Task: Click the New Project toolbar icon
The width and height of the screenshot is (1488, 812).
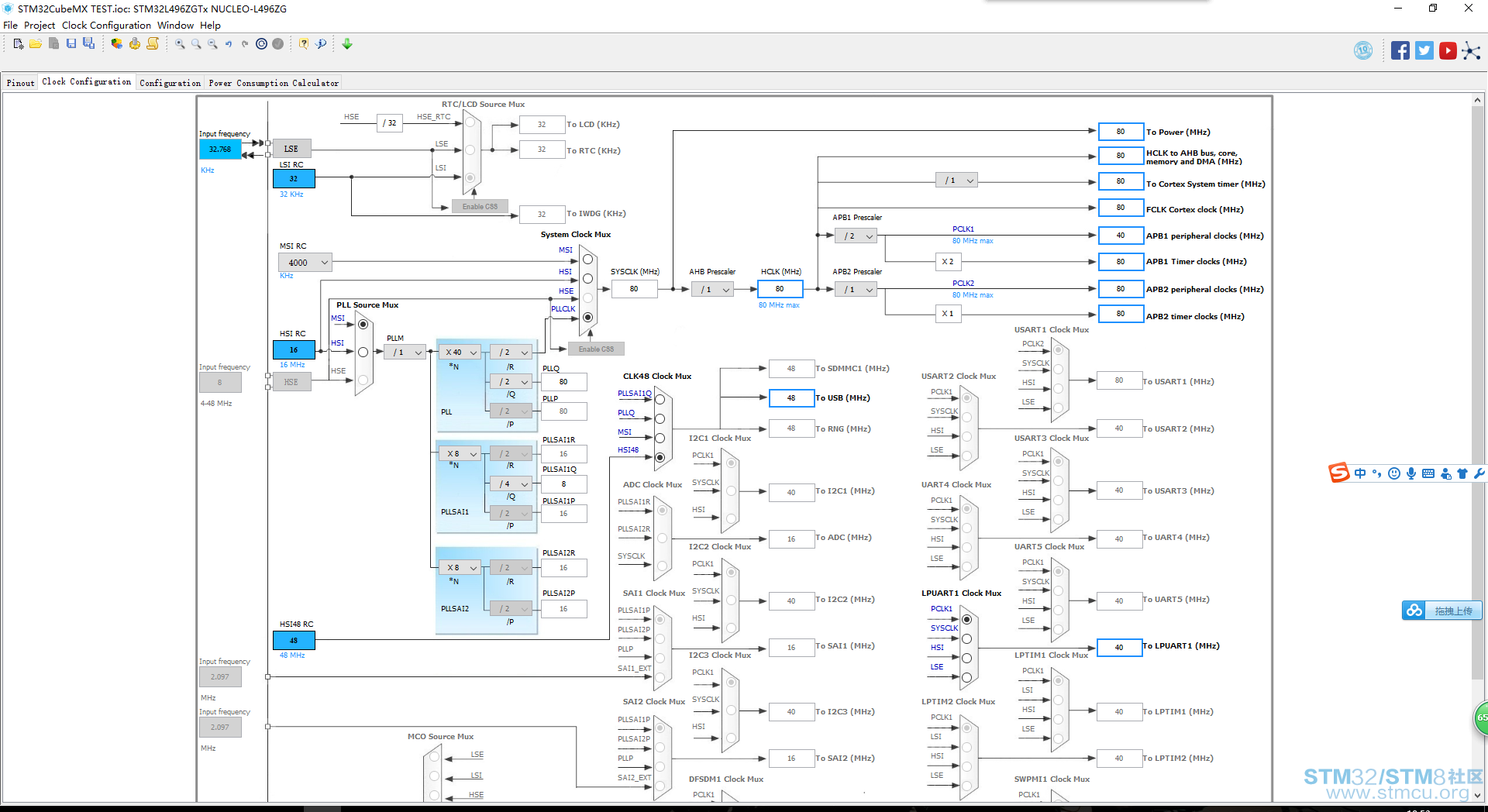Action: [x=19, y=44]
